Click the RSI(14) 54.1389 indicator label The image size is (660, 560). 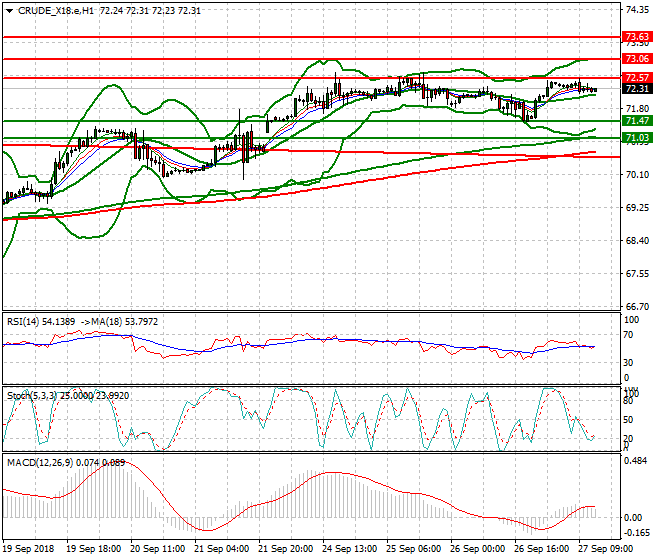point(41,322)
